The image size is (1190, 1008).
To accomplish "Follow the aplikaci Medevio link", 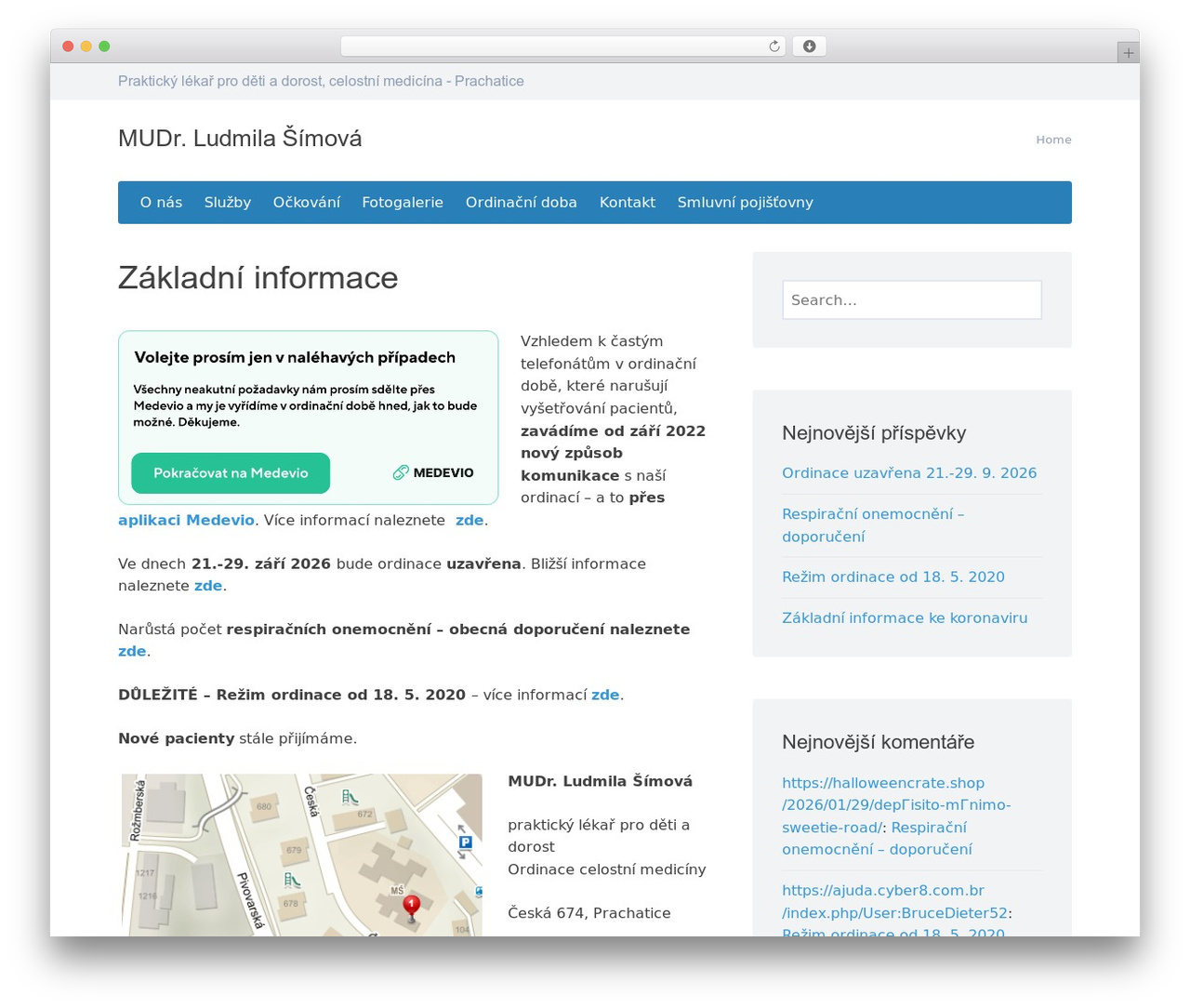I will tap(186, 520).
